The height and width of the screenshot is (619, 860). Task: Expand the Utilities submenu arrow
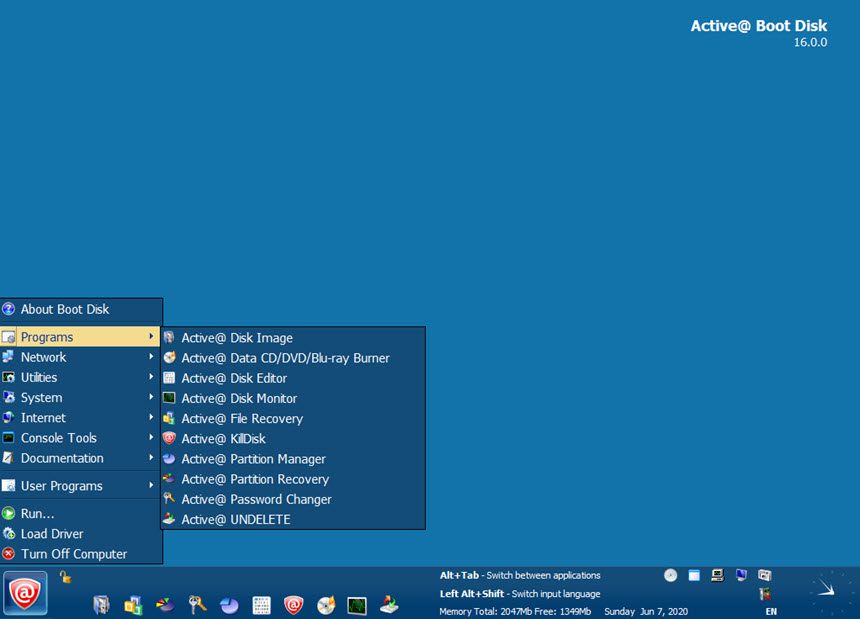[x=151, y=377]
